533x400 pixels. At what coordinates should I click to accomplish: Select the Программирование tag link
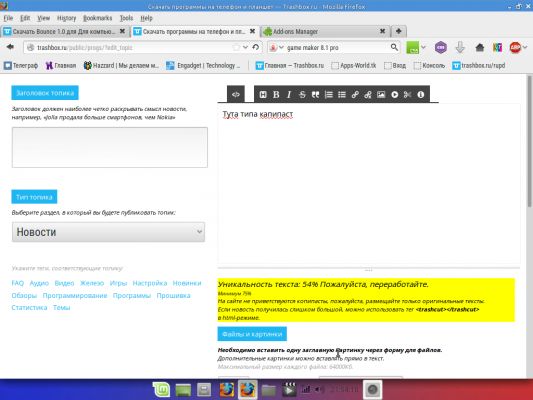(x=75, y=295)
